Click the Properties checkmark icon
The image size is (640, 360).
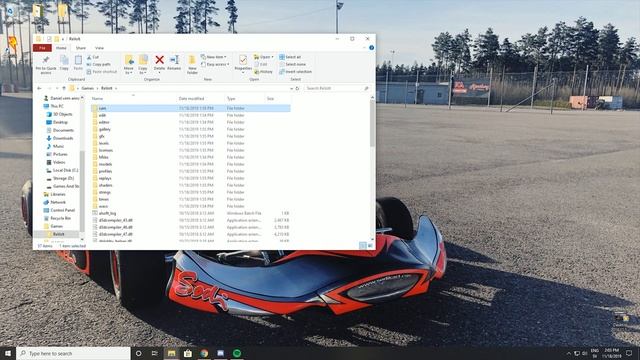243,60
